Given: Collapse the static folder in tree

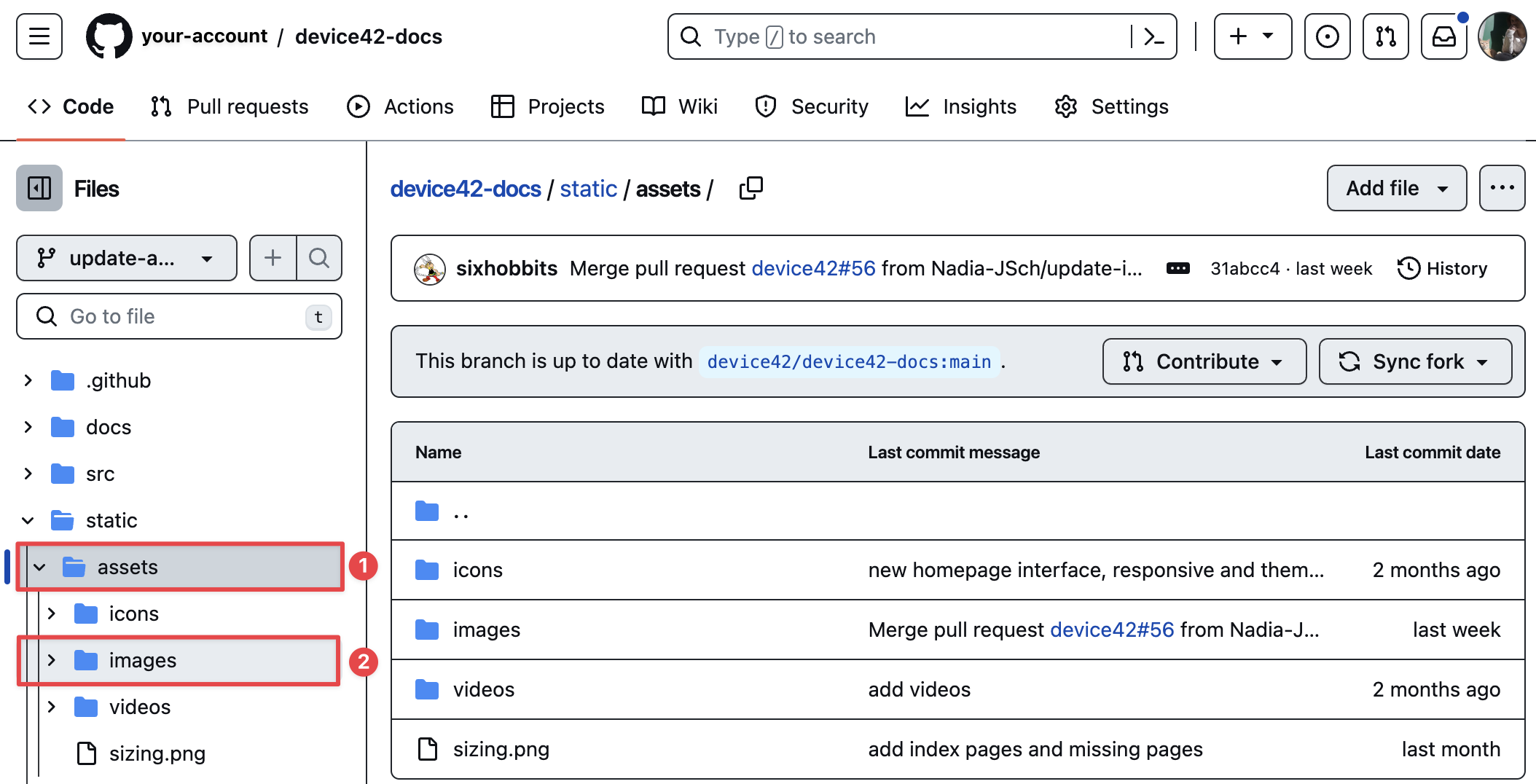Looking at the screenshot, I should coord(28,520).
